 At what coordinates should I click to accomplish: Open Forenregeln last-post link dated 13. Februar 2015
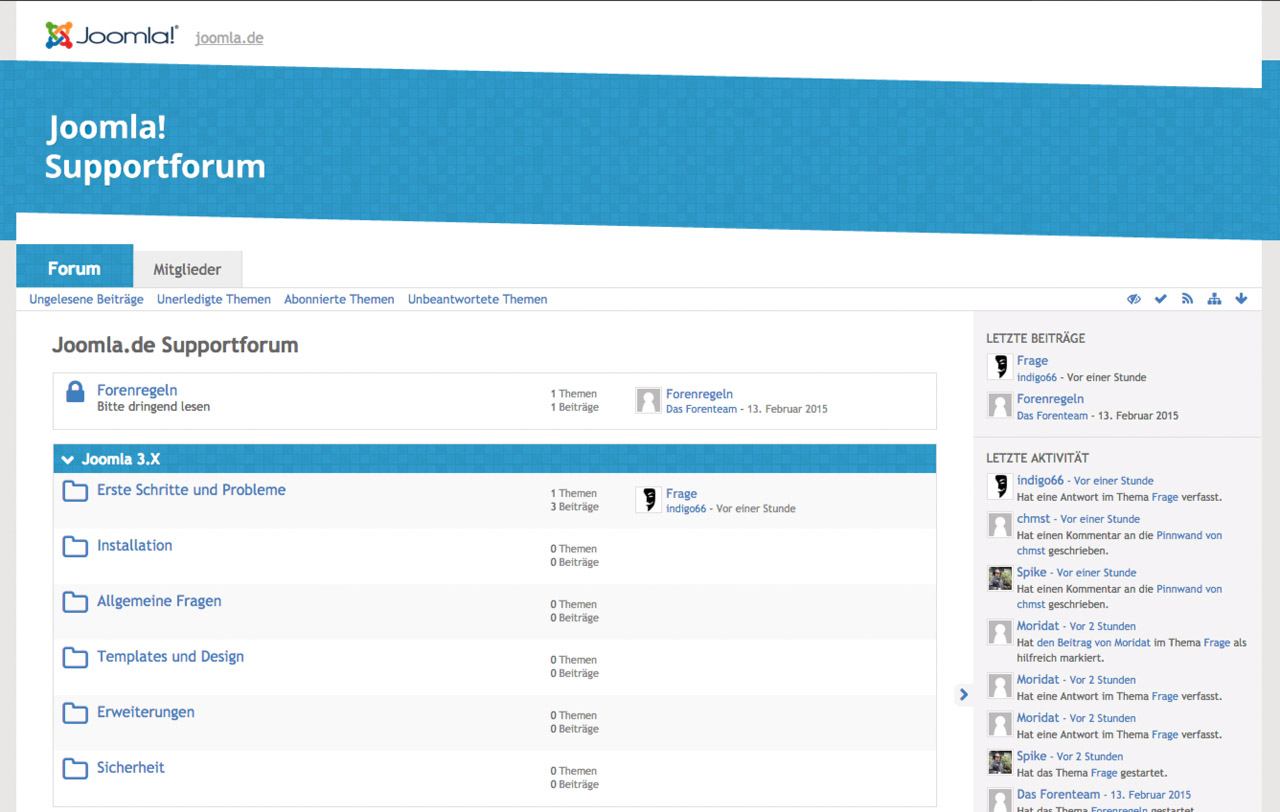699,394
